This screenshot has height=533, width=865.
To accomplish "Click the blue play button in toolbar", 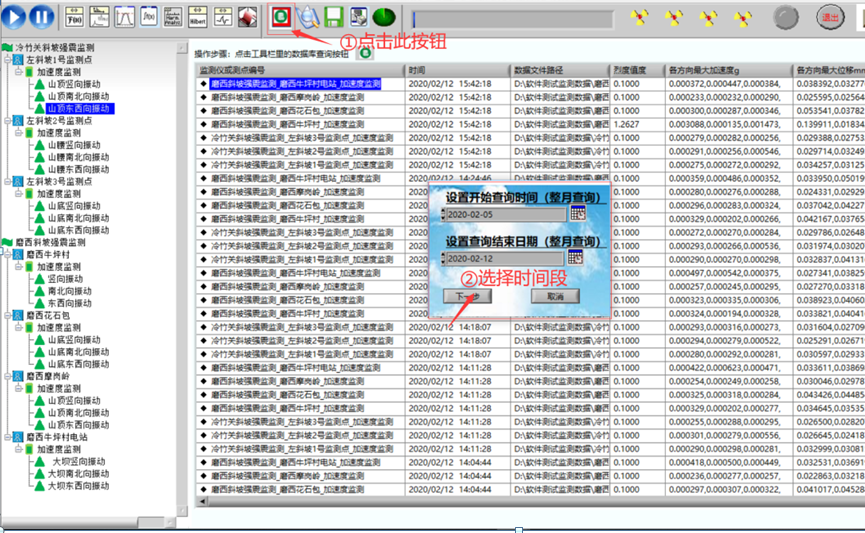I will [15, 17].
